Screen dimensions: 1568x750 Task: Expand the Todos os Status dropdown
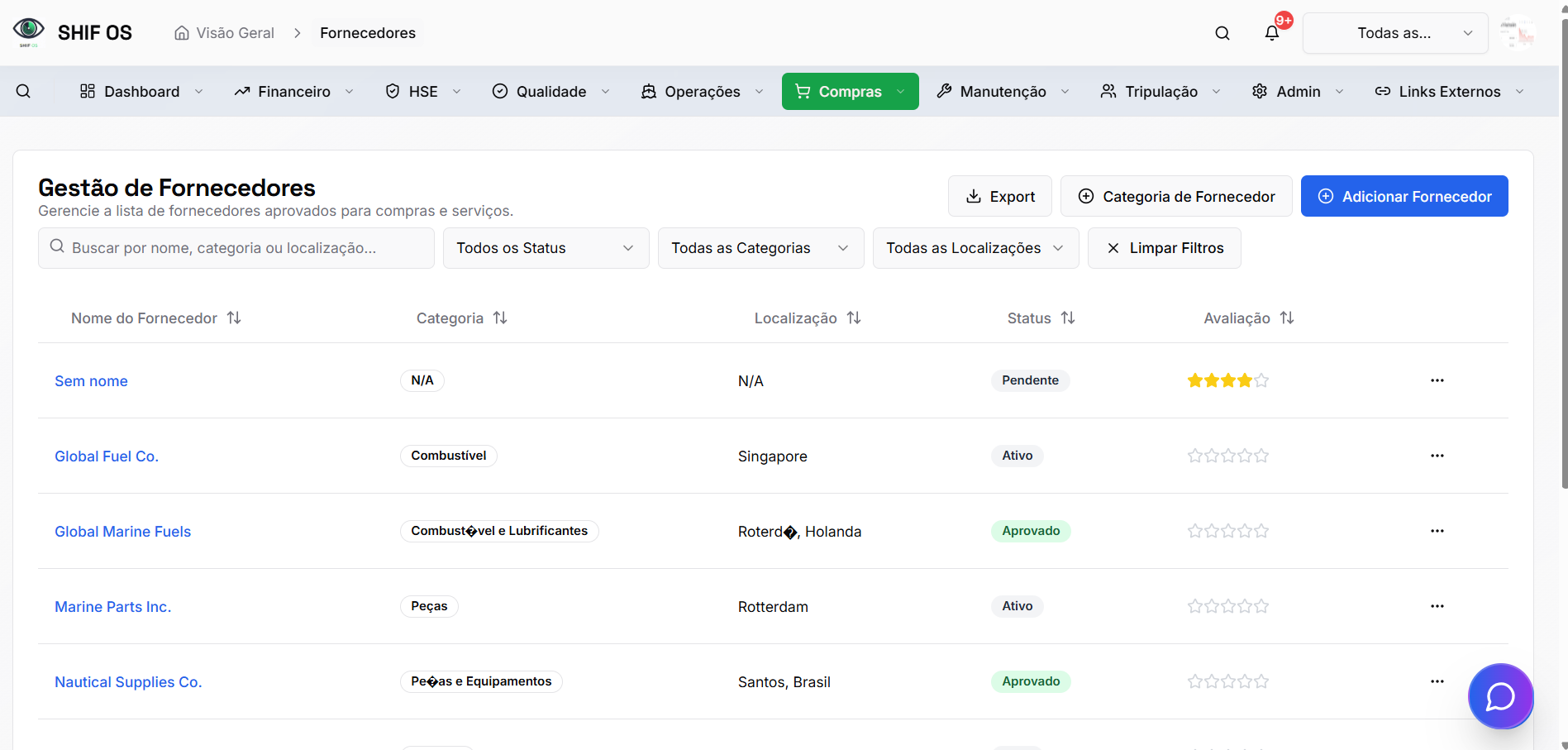pos(546,248)
